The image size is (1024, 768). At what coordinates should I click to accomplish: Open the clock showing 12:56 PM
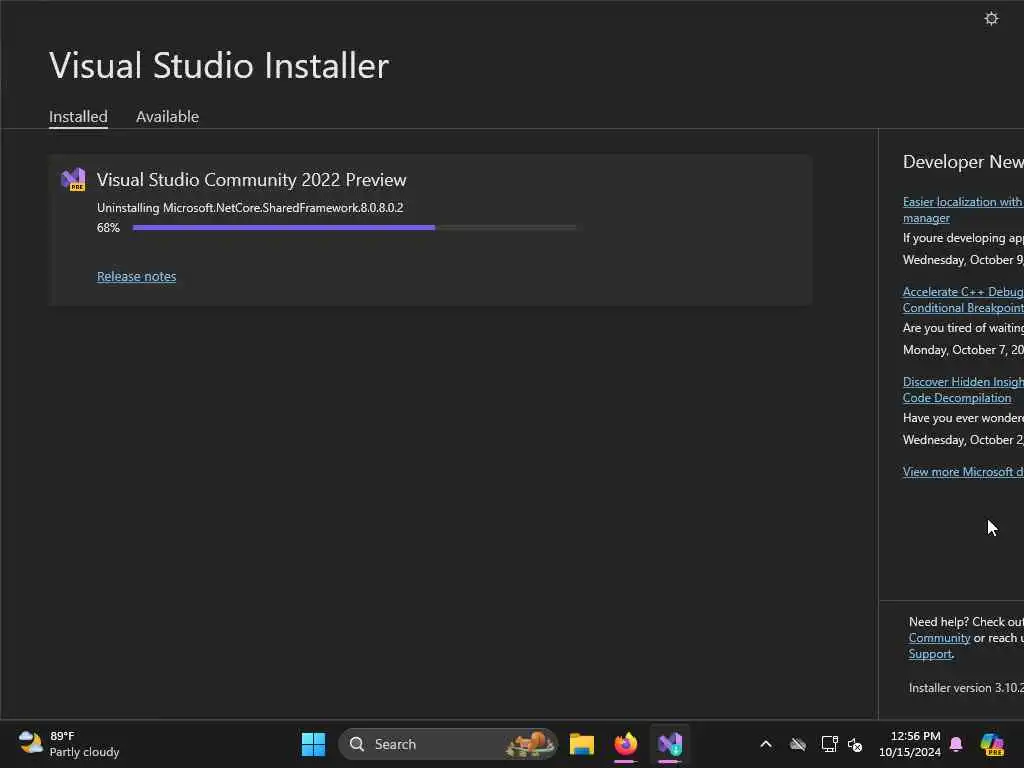coord(910,744)
